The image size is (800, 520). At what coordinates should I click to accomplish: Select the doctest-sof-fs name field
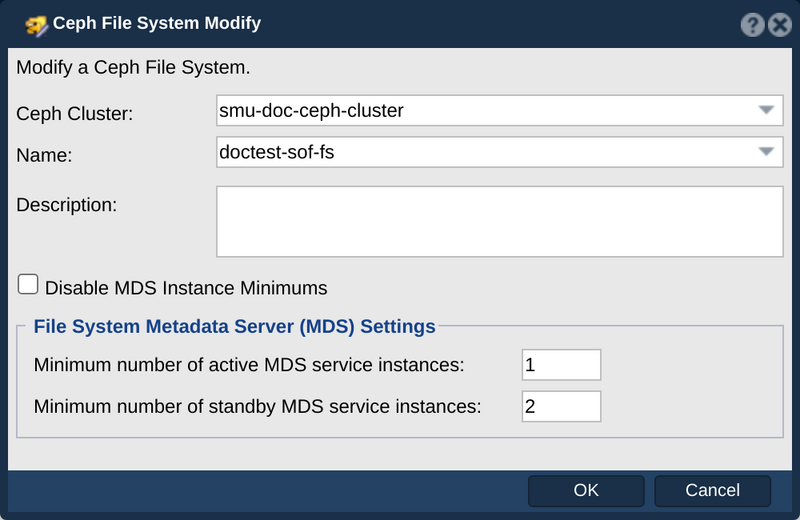click(499, 152)
